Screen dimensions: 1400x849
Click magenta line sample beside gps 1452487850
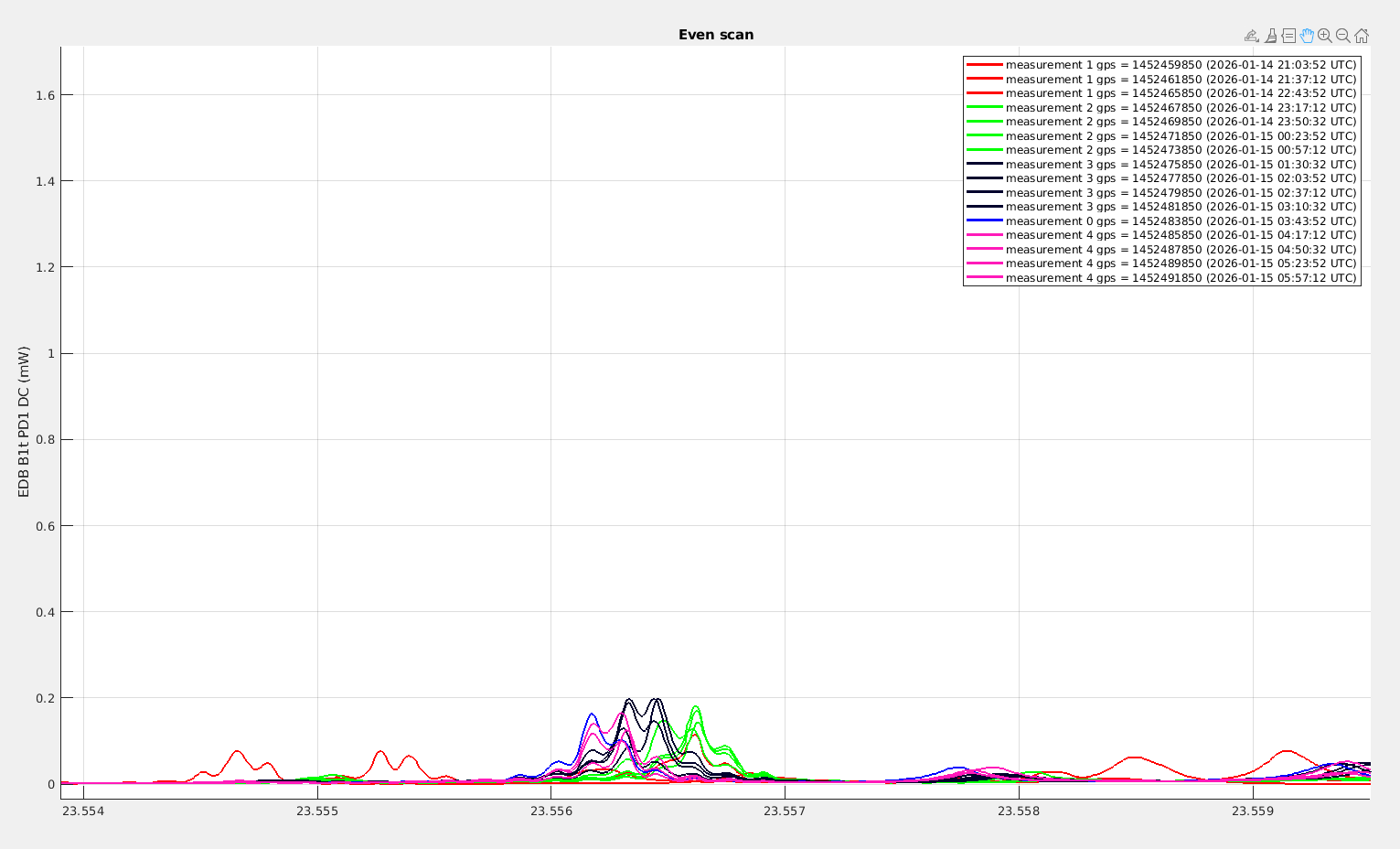(x=985, y=250)
